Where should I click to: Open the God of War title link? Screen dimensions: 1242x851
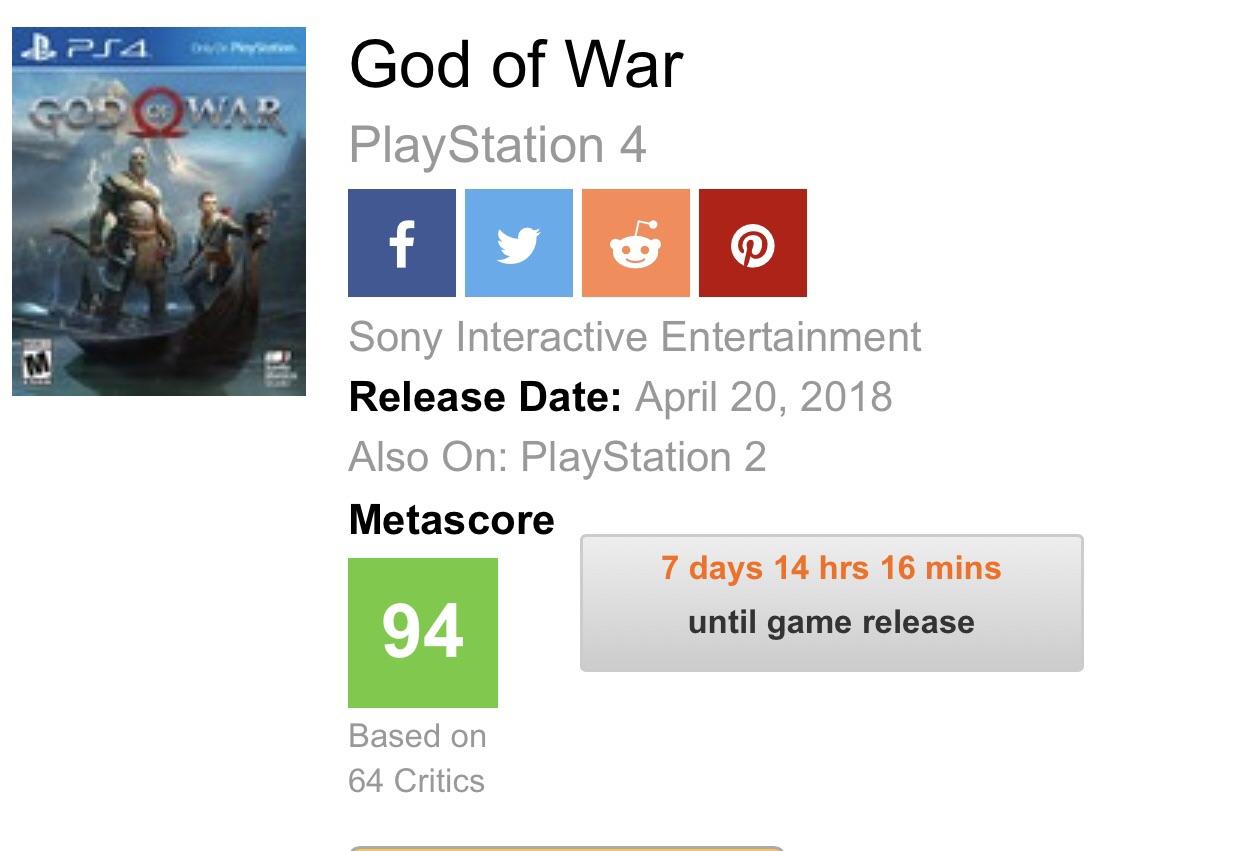pos(514,63)
